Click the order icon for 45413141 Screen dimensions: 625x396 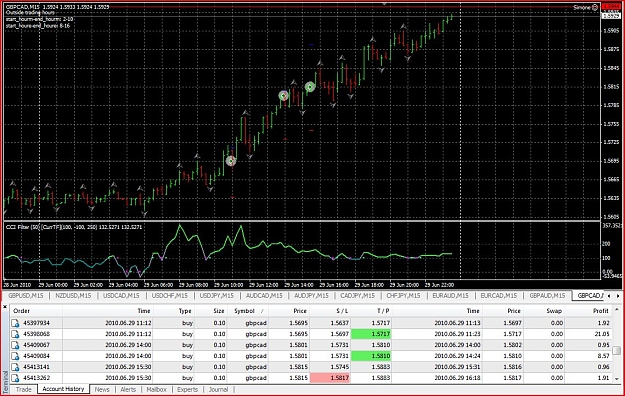15,367
